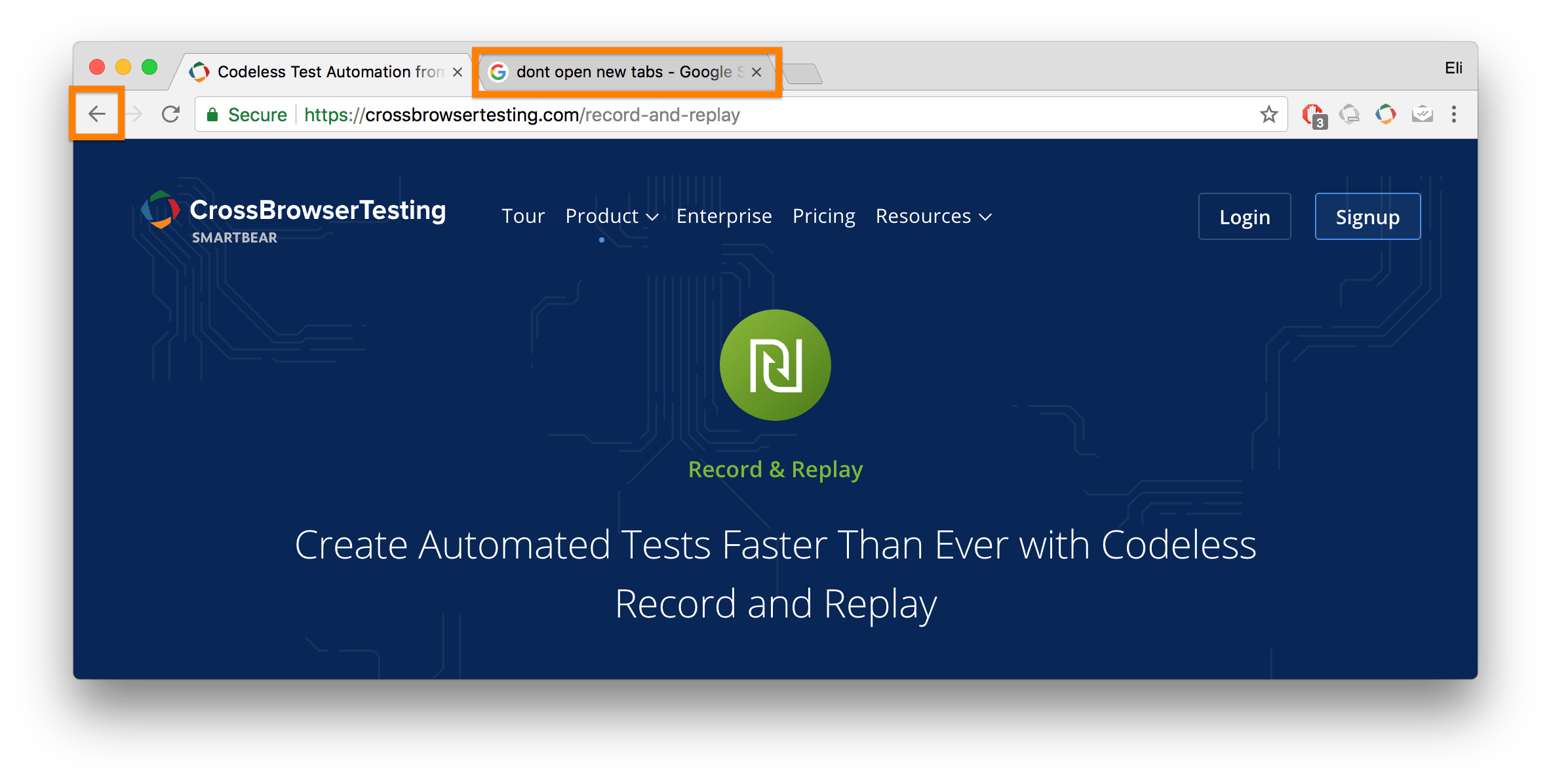Viewport: 1551px width, 784px height.
Task: Open the mail checker extension icon
Action: coord(1421,114)
